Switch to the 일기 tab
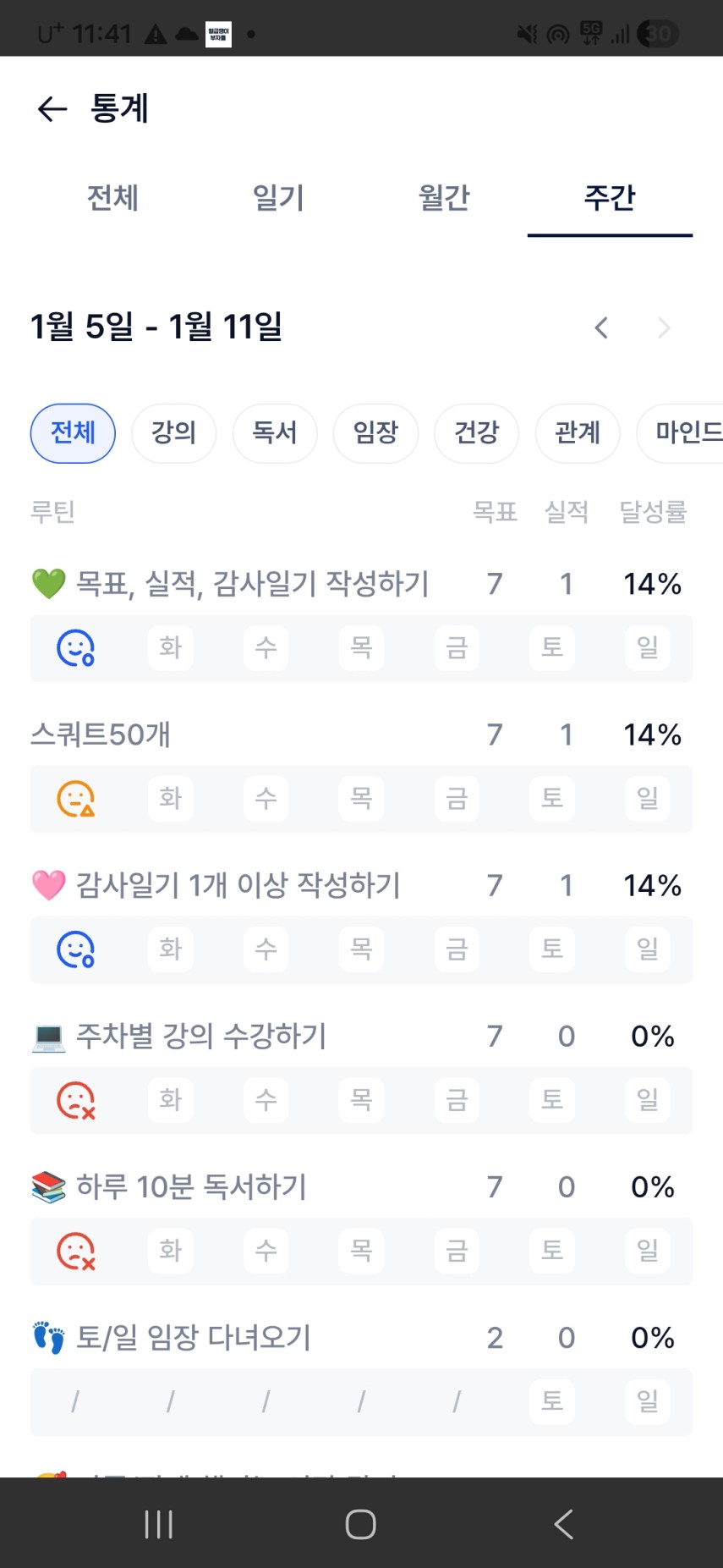723x1568 pixels. click(278, 198)
